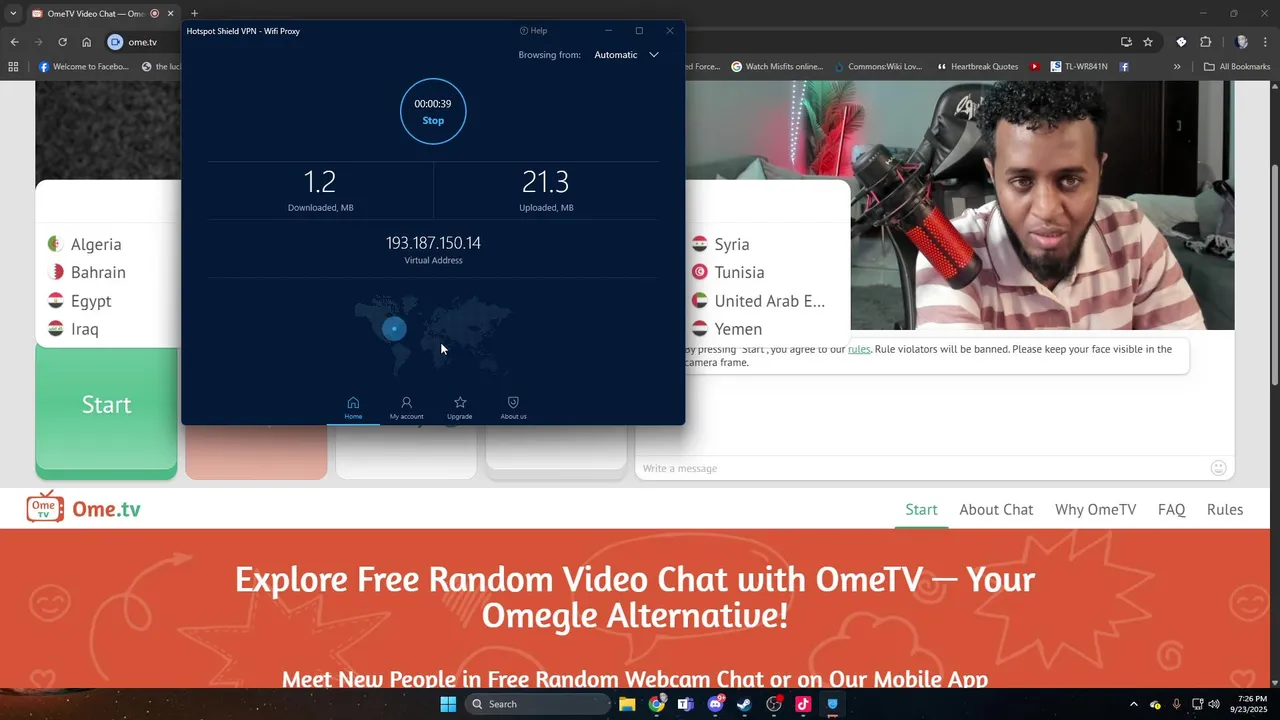Select the OmeTV Video Chat browser tab

(x=103, y=13)
